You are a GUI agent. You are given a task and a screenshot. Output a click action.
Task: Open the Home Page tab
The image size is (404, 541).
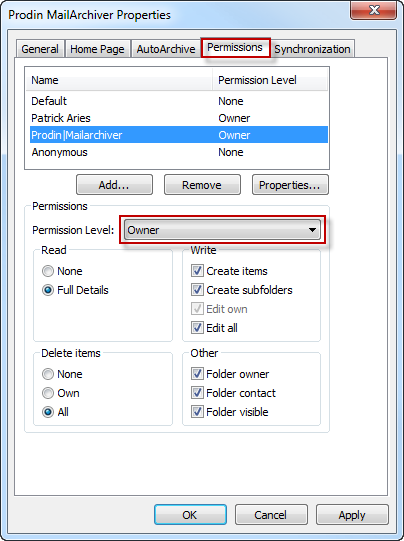coord(97,49)
